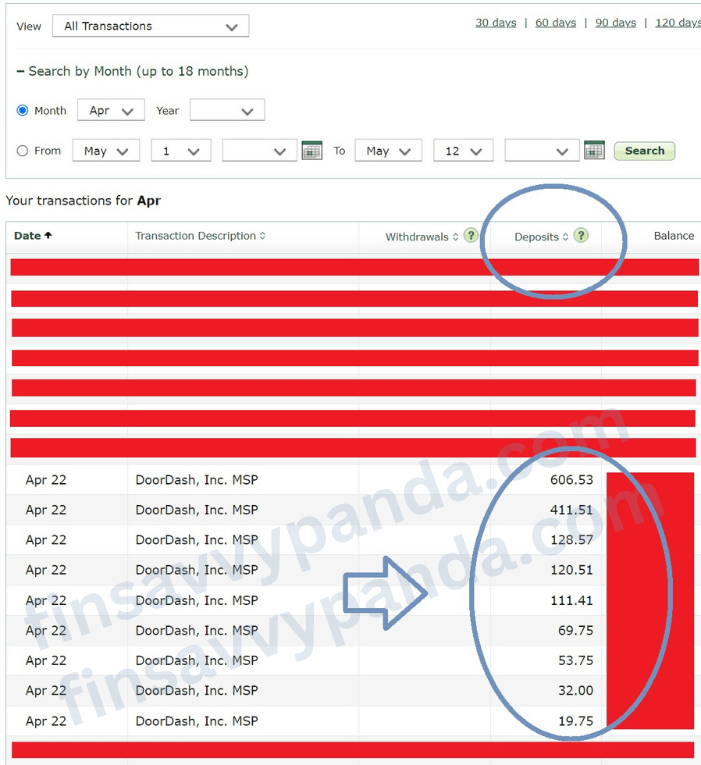The width and height of the screenshot is (701, 765).
Task: Click the 606.53 deposit amount
Action: [x=571, y=480]
